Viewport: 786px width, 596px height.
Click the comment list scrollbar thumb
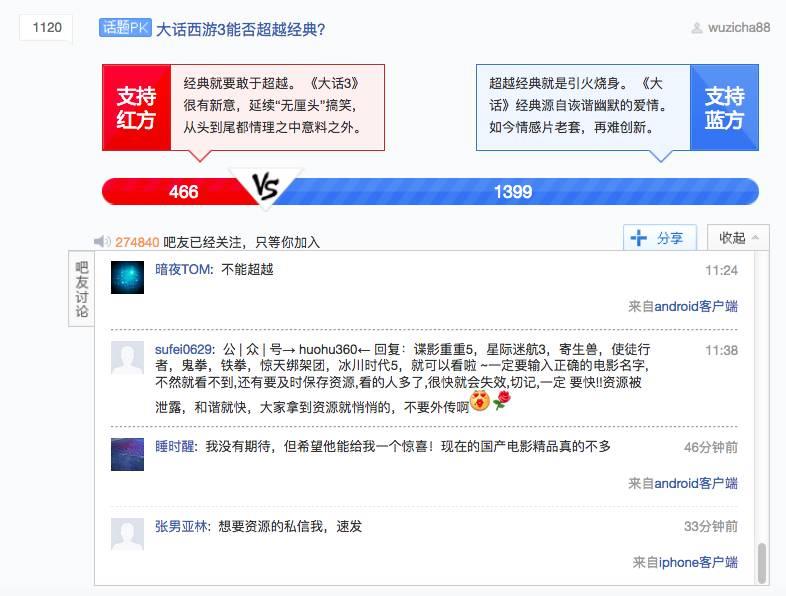point(762,563)
